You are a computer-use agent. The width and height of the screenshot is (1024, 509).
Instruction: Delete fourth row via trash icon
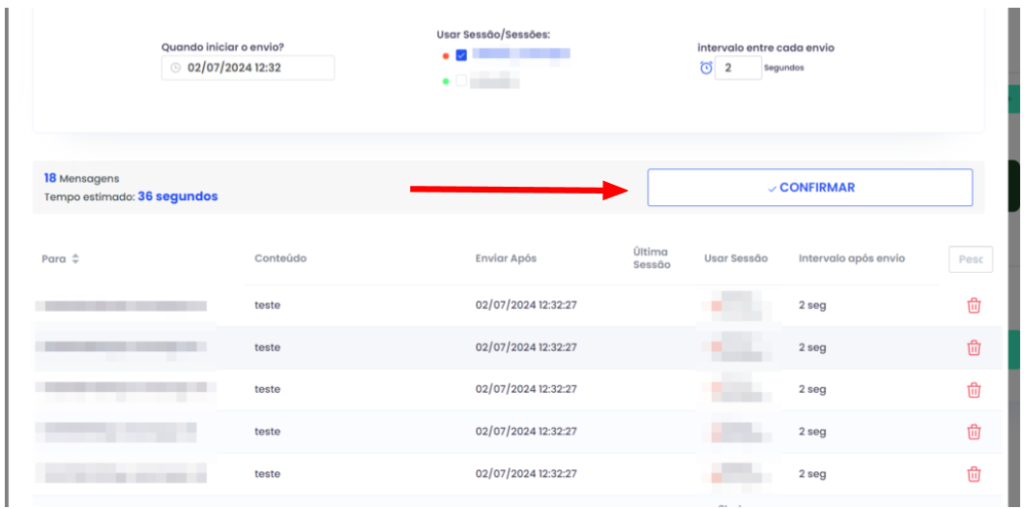(973, 432)
